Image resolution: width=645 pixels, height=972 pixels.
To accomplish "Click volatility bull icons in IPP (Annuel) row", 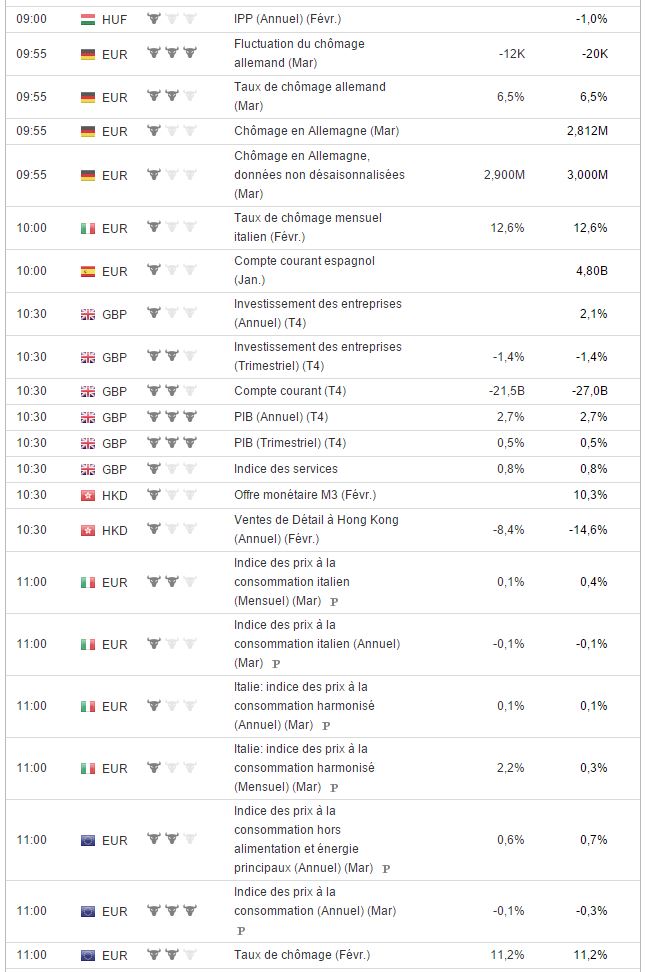I will point(171,19).
